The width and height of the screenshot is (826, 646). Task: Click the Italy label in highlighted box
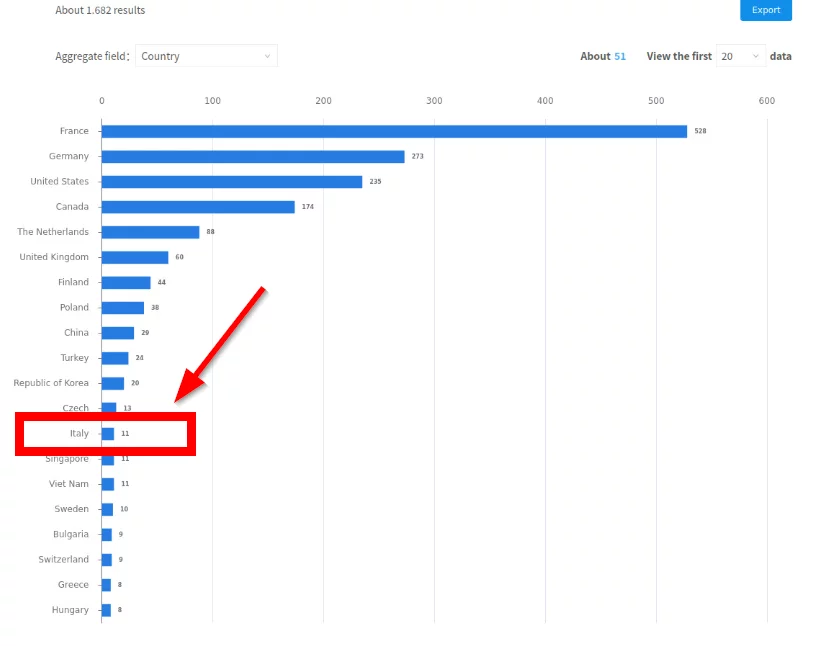pos(79,434)
